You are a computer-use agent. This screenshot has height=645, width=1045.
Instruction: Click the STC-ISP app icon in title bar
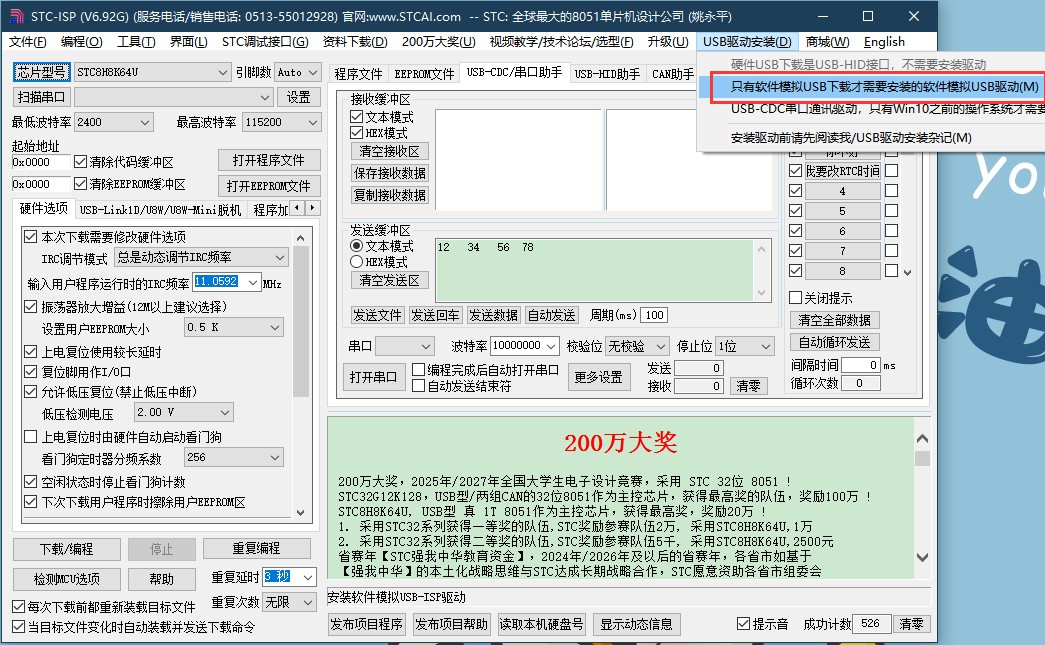click(16, 16)
